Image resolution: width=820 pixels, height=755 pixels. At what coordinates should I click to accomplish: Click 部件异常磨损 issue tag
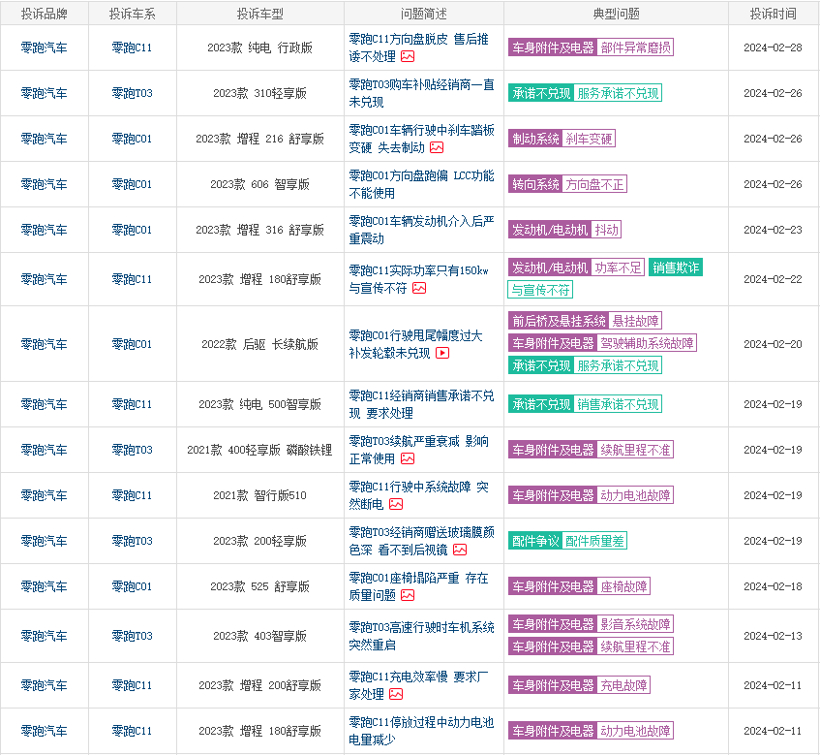[635, 48]
